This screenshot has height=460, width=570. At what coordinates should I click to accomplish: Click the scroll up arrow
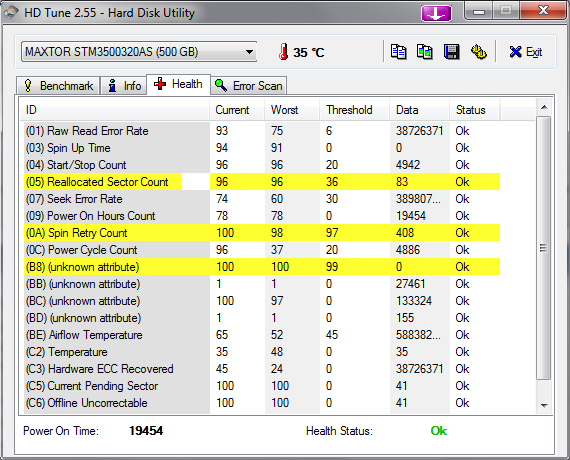(544, 107)
